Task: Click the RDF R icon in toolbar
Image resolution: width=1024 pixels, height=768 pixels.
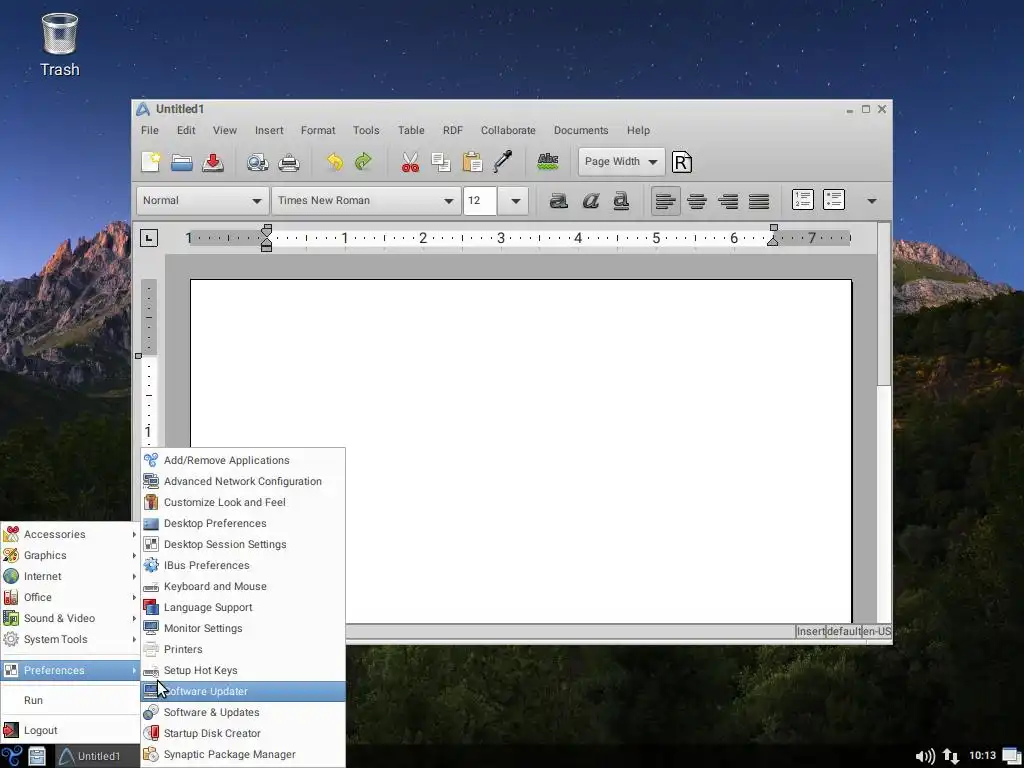Action: pyautogui.click(x=681, y=162)
